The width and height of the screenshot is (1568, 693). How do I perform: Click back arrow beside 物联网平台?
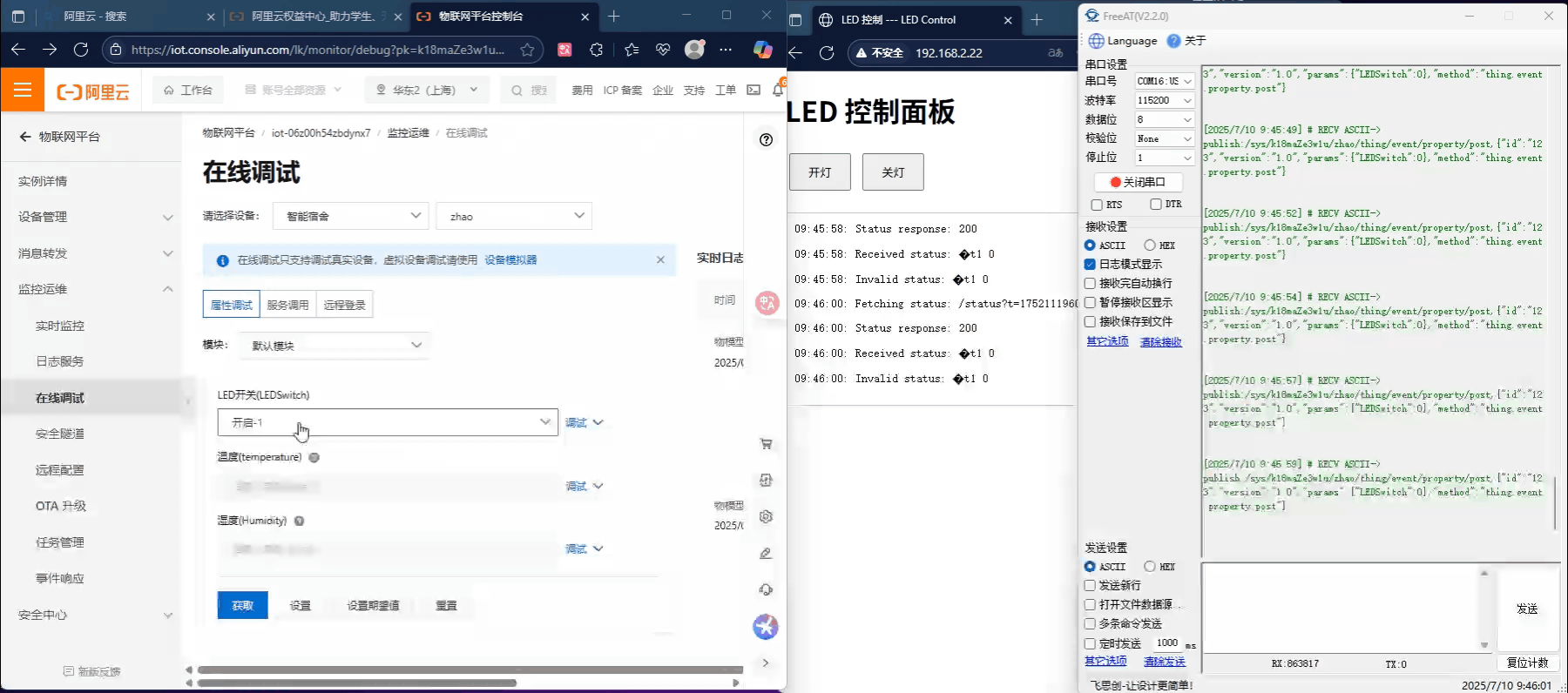(x=25, y=137)
